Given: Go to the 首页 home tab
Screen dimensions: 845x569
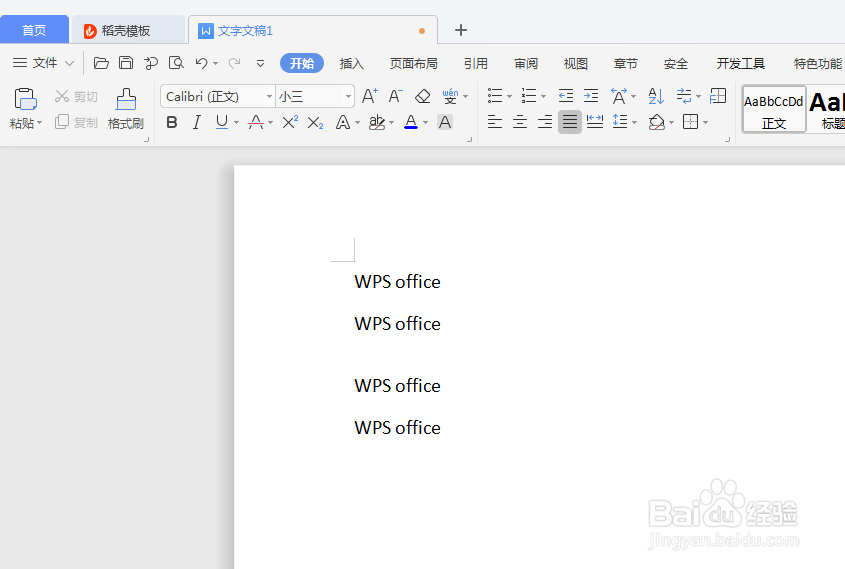Looking at the screenshot, I should point(34,30).
